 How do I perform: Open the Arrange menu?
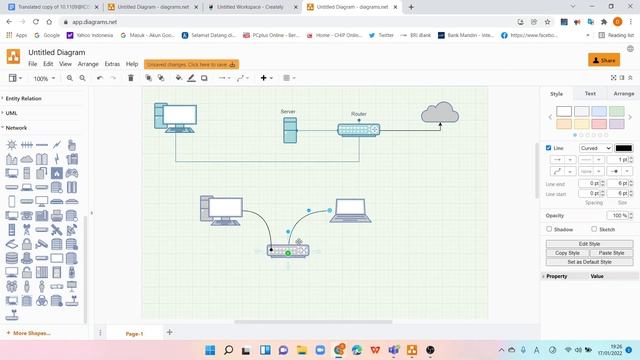[88, 64]
